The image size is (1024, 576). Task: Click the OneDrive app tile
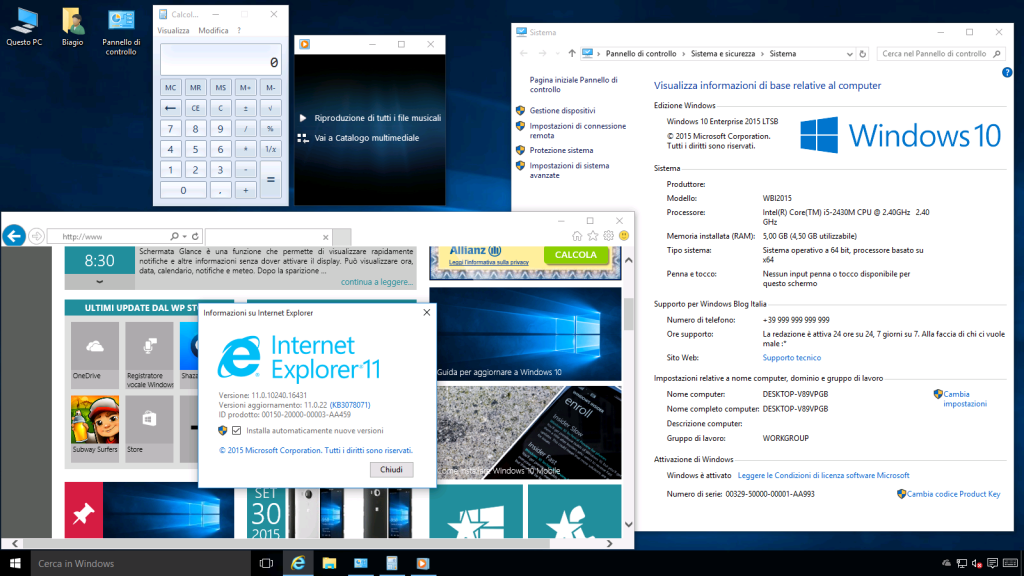95,353
